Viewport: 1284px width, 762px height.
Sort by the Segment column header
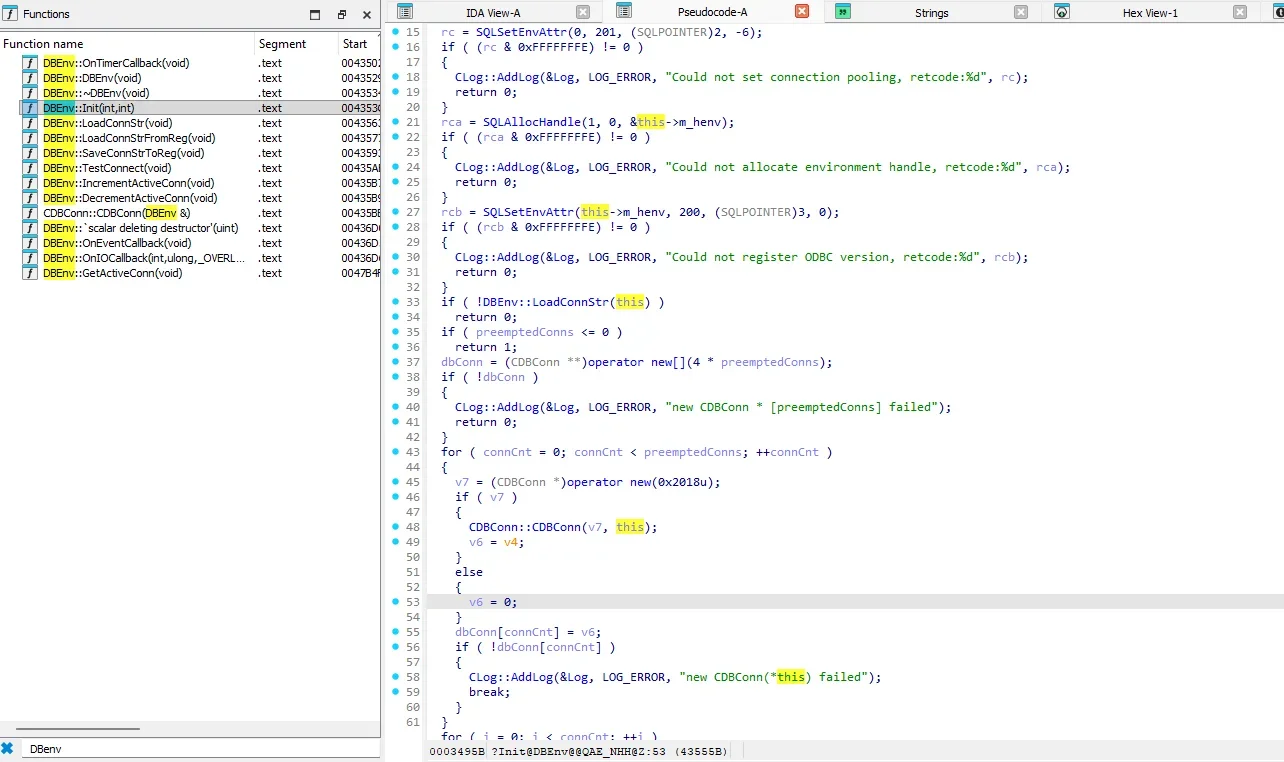coord(297,44)
